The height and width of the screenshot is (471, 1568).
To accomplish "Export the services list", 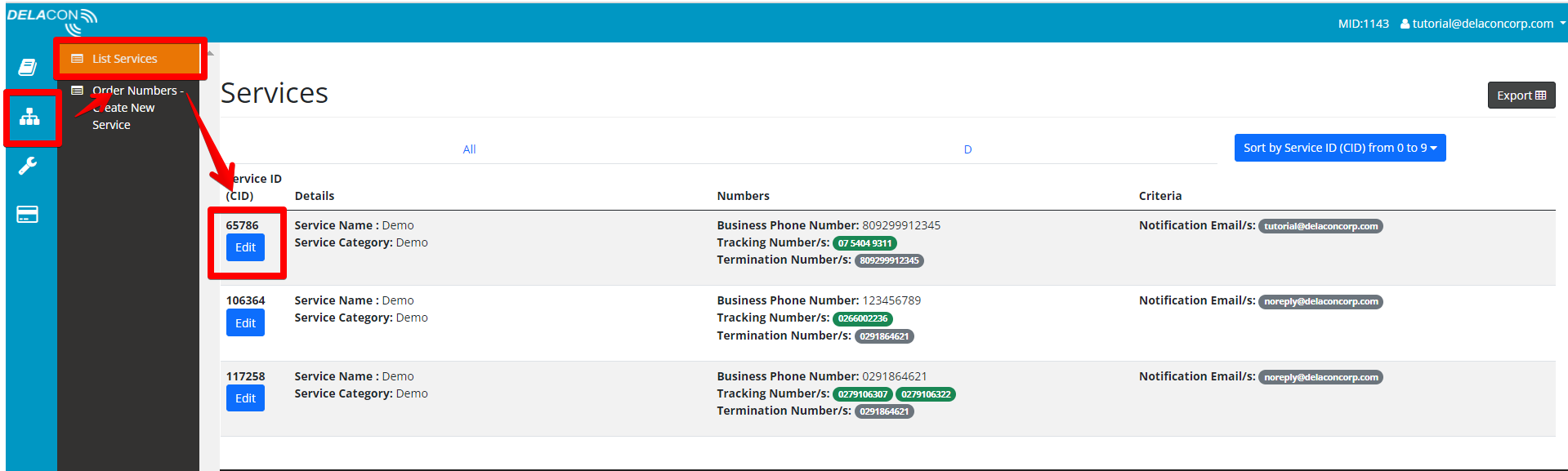I will coord(1521,96).
